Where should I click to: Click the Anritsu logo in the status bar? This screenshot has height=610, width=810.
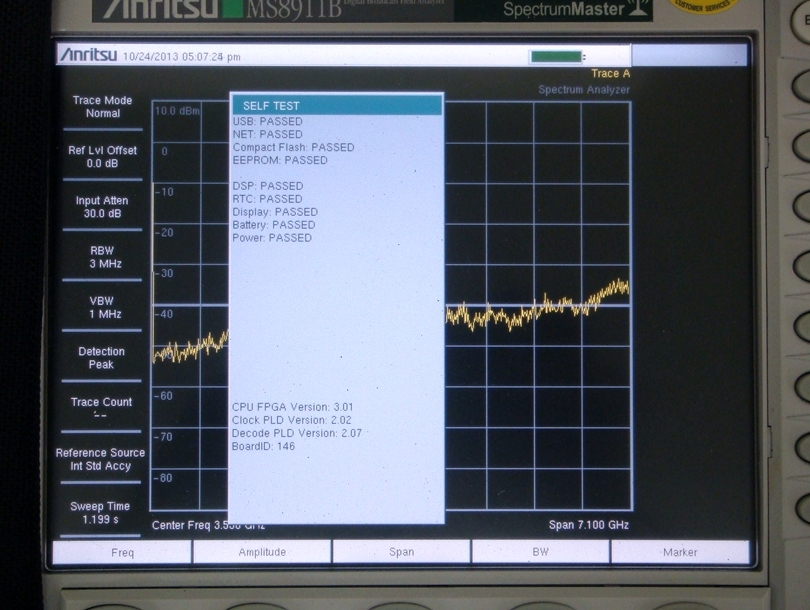[x=88, y=54]
